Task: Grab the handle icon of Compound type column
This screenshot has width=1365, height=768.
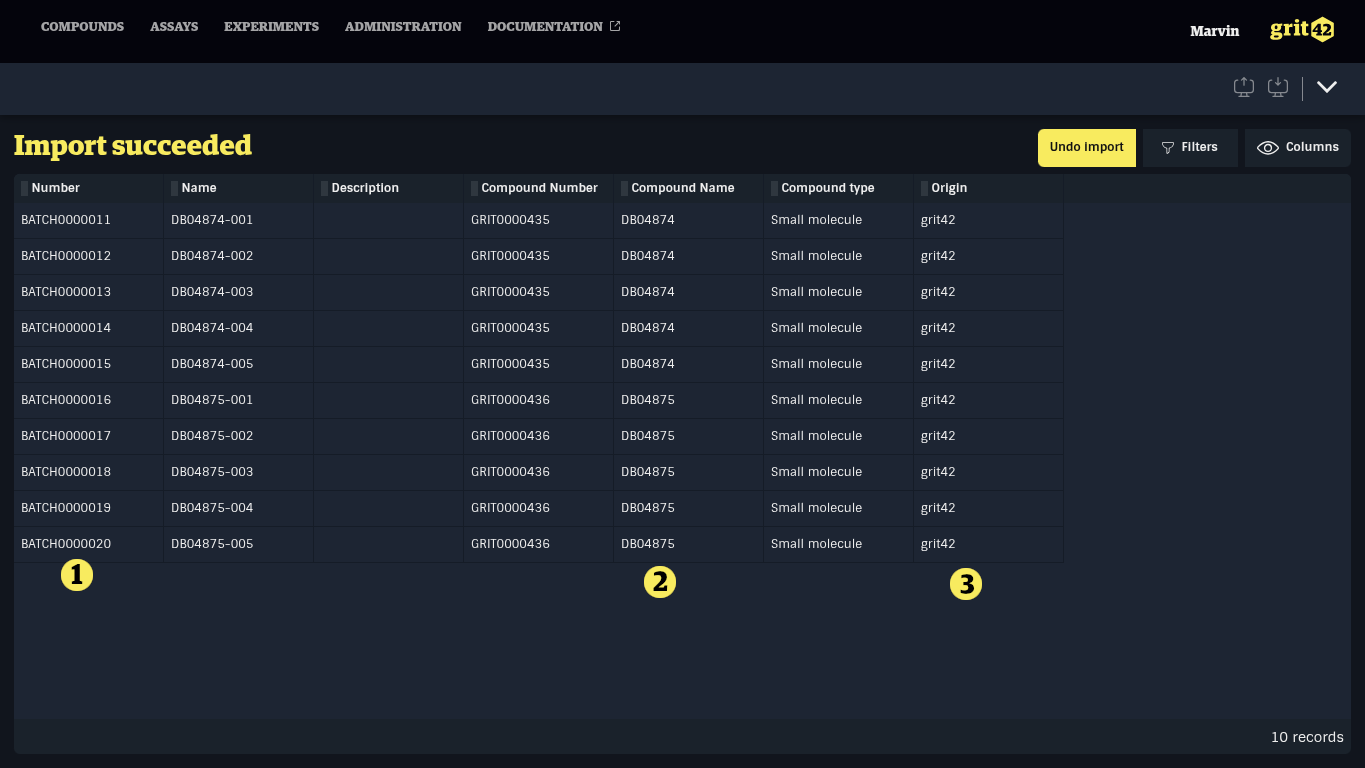Action: coord(774,188)
